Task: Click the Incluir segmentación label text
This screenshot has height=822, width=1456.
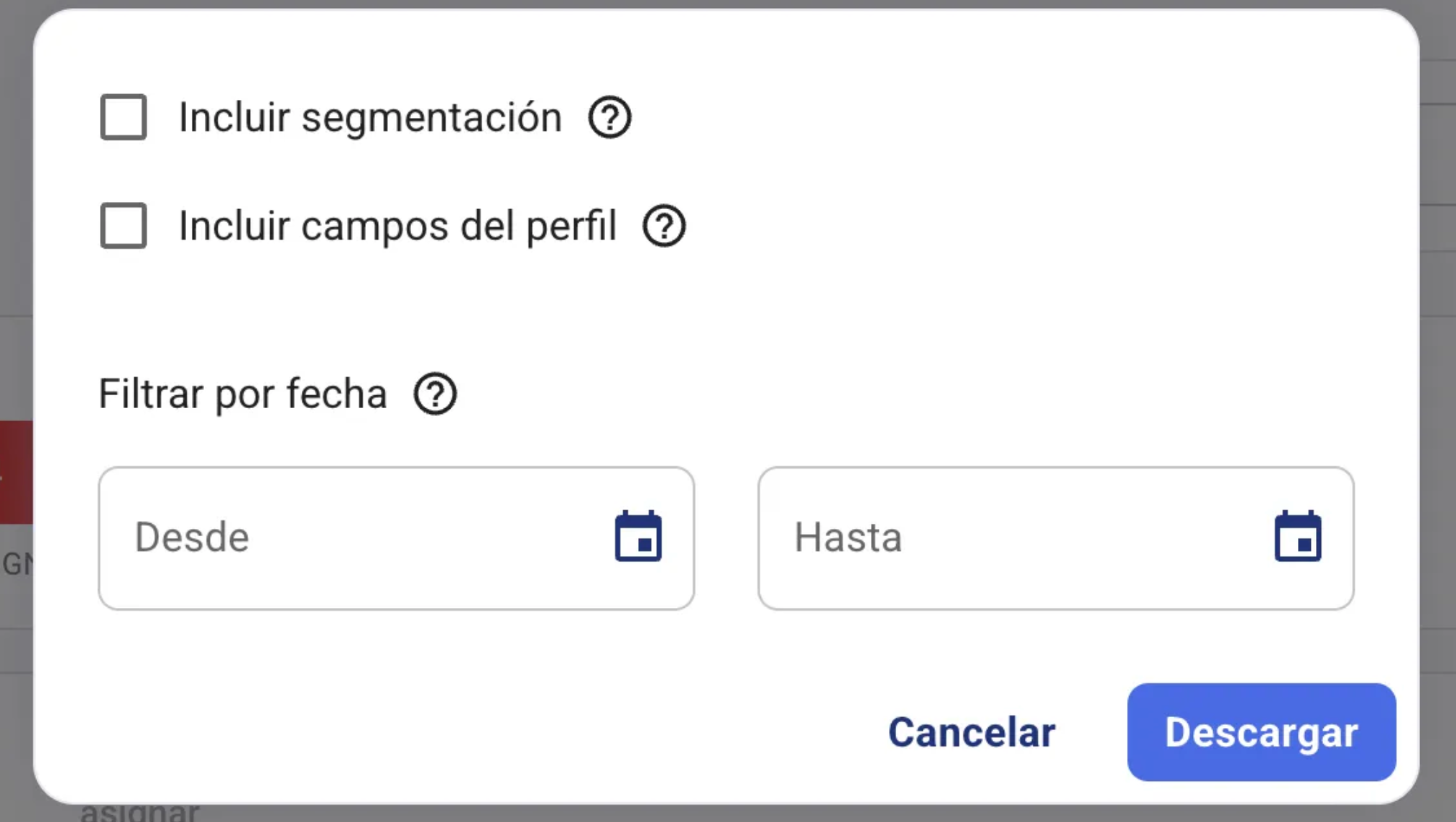Action: pyautogui.click(x=370, y=117)
